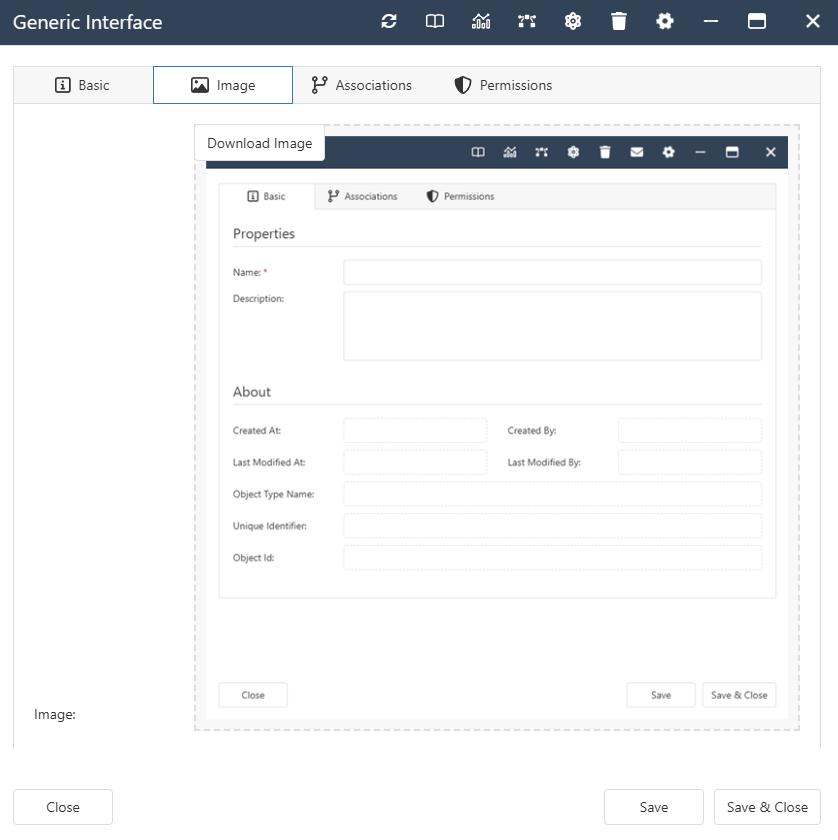Click the envelope email icon in the inner toolbar
Image resolution: width=838 pixels, height=840 pixels.
pyautogui.click(x=637, y=152)
